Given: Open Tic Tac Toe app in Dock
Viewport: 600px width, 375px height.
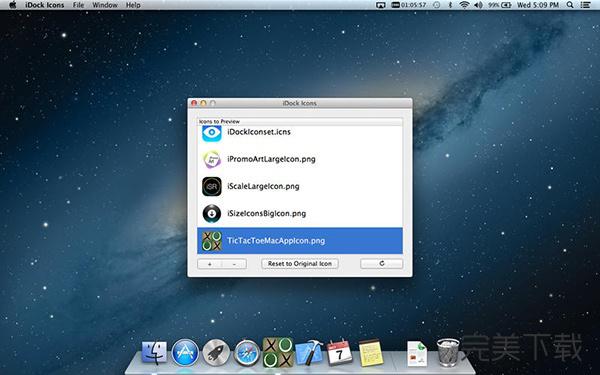Looking at the screenshot, I should (278, 352).
